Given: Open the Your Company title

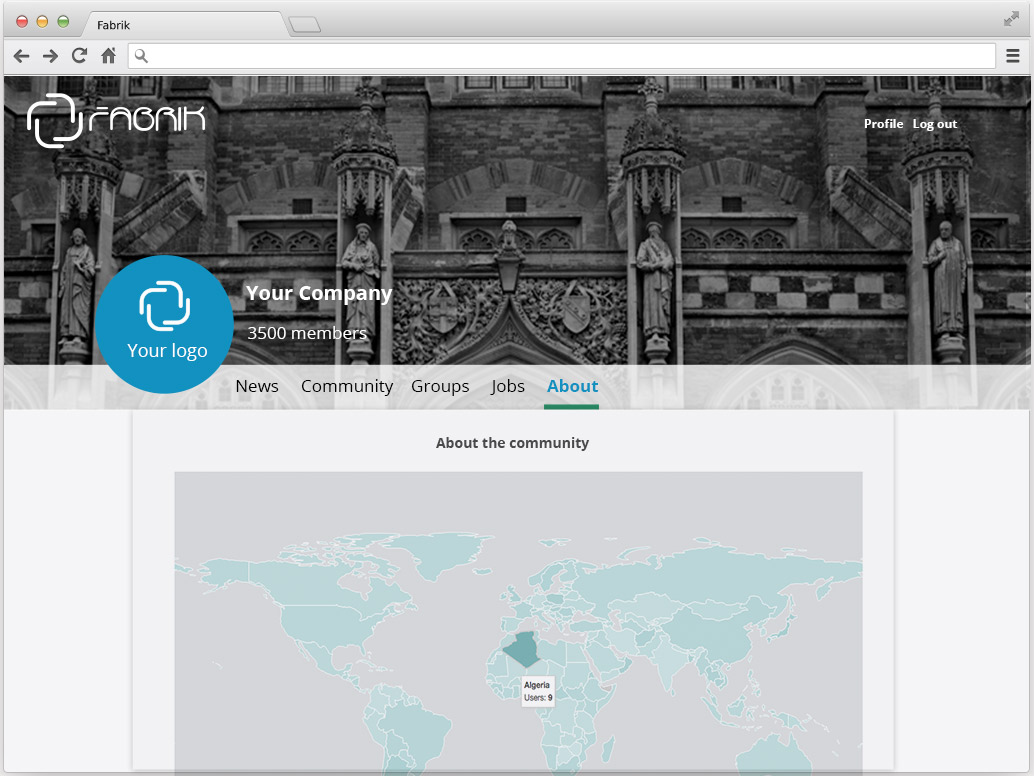Looking at the screenshot, I should pos(319,293).
